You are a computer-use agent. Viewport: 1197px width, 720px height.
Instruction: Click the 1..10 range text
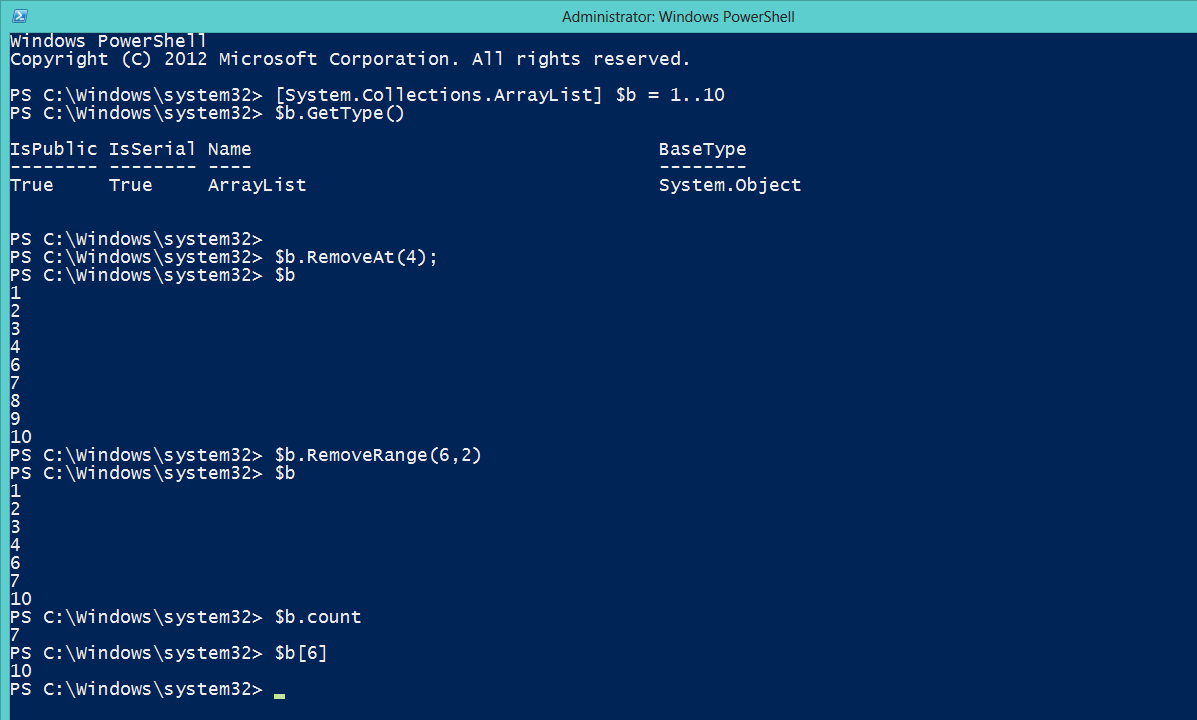pyautogui.click(x=697, y=95)
